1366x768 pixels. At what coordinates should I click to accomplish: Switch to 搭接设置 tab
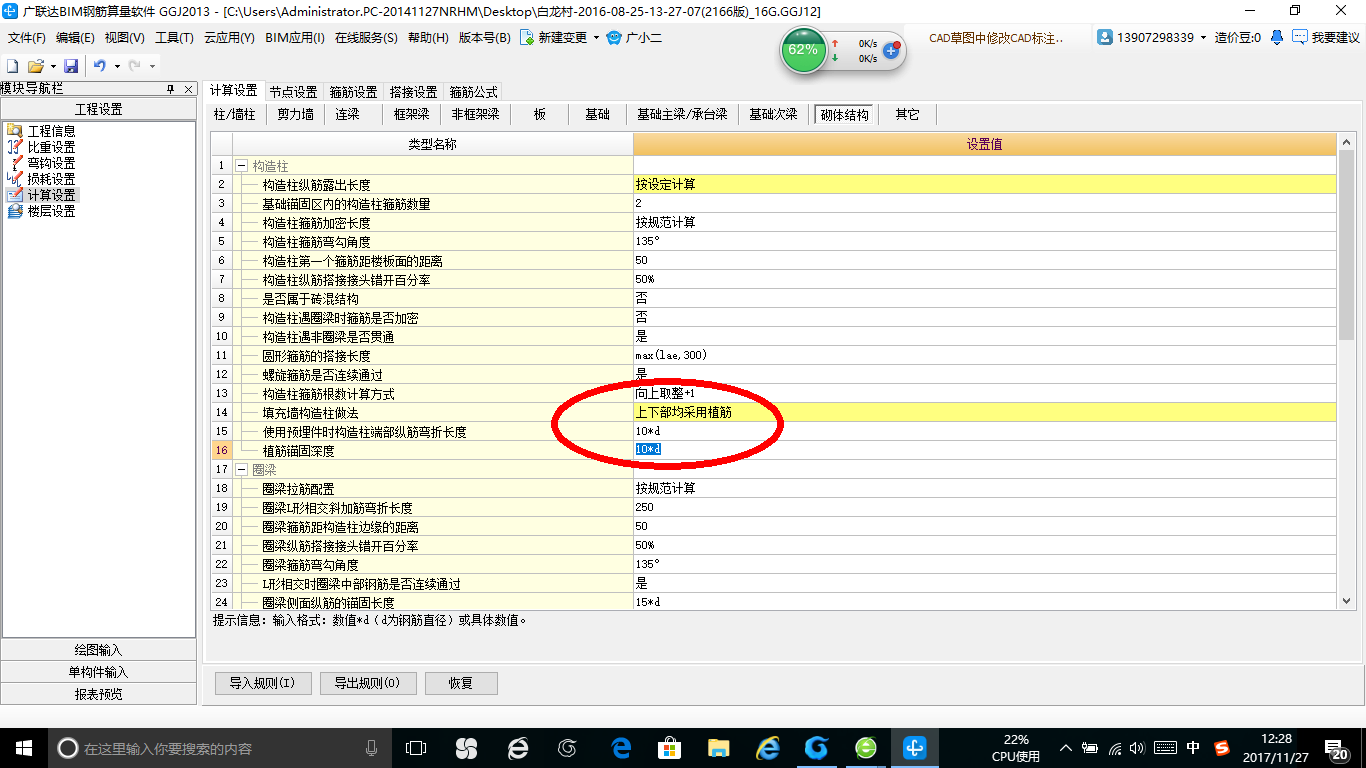pos(413,92)
